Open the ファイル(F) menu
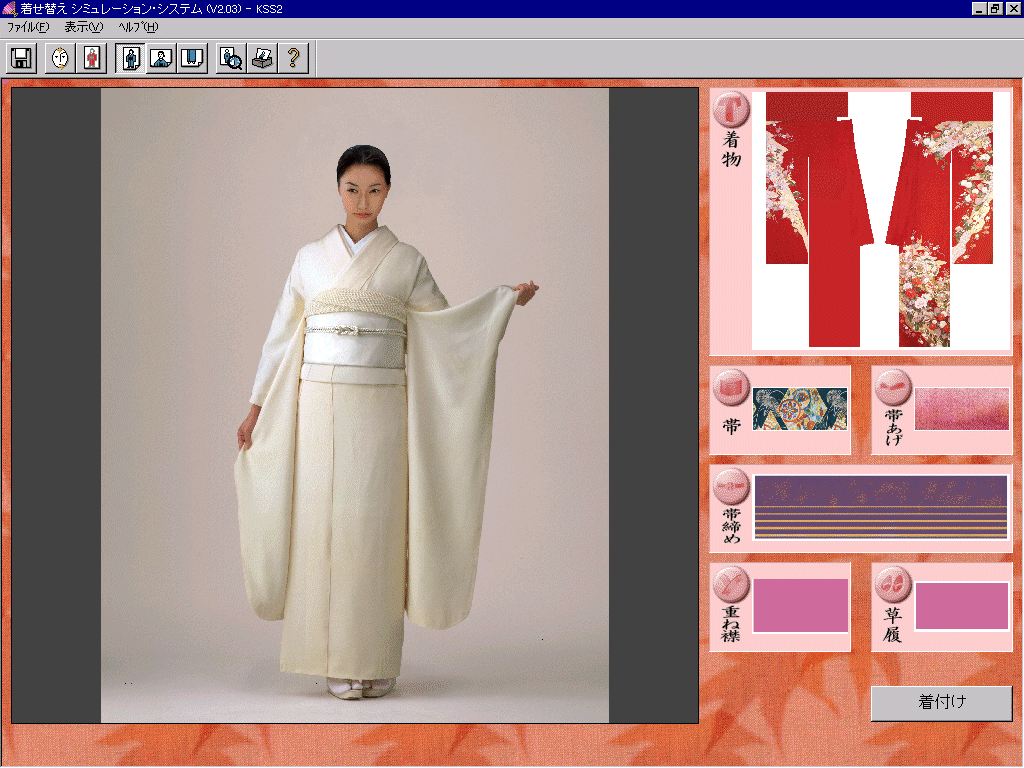 (27, 27)
